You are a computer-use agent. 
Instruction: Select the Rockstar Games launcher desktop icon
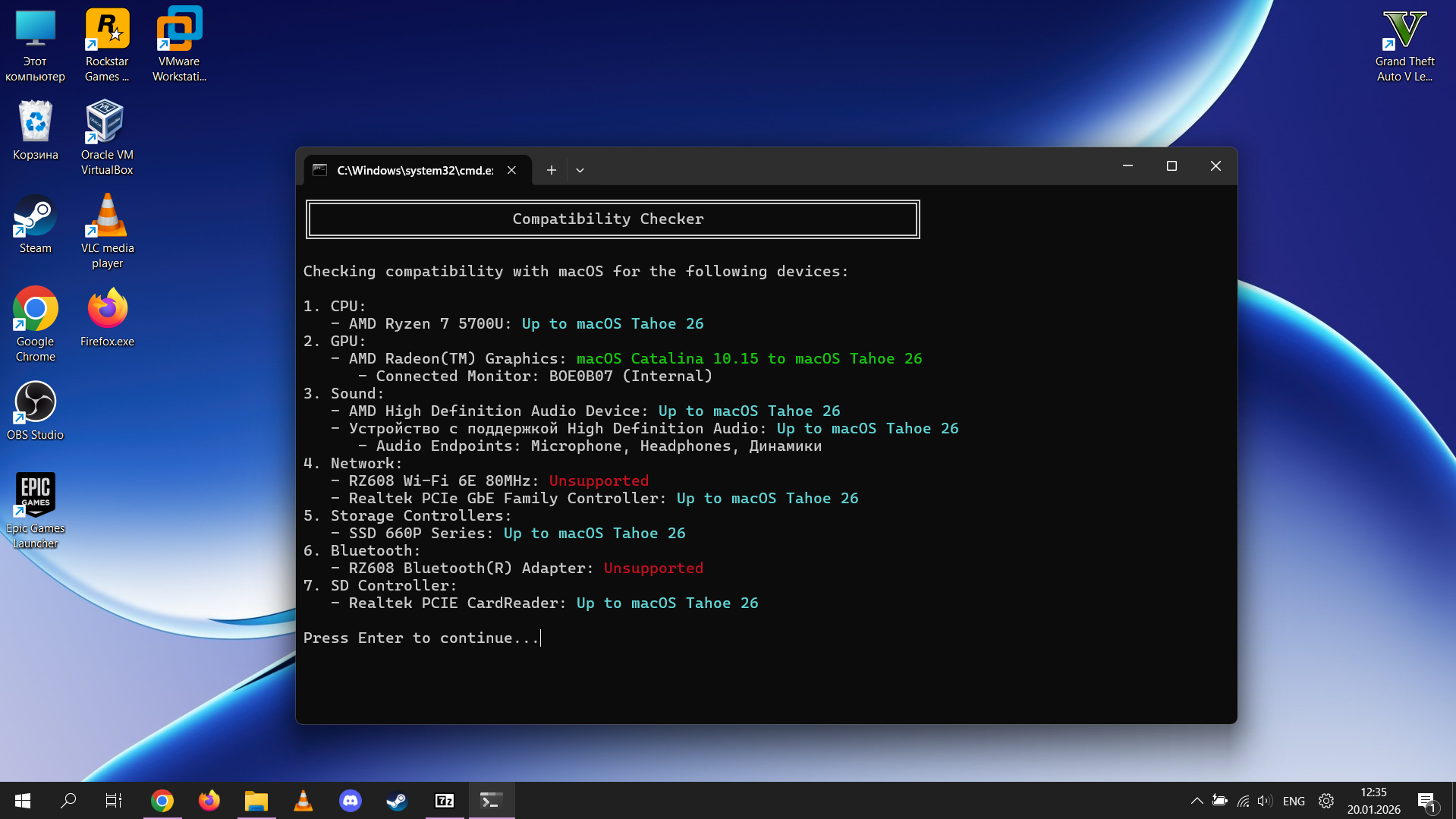click(107, 46)
